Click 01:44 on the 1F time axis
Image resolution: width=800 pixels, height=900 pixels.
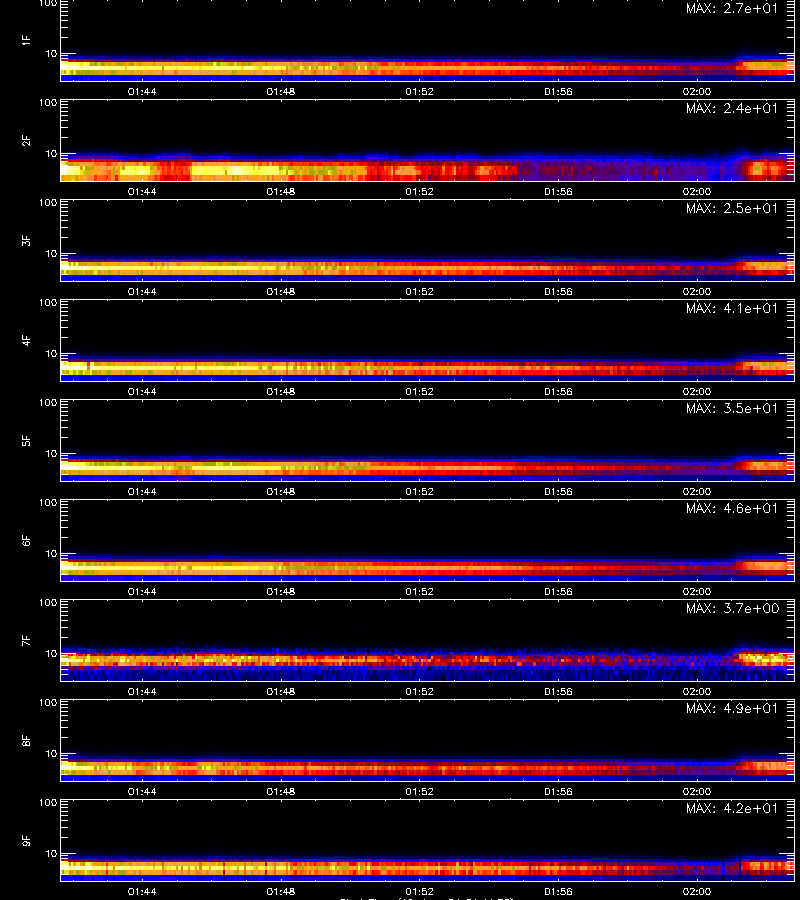142,92
